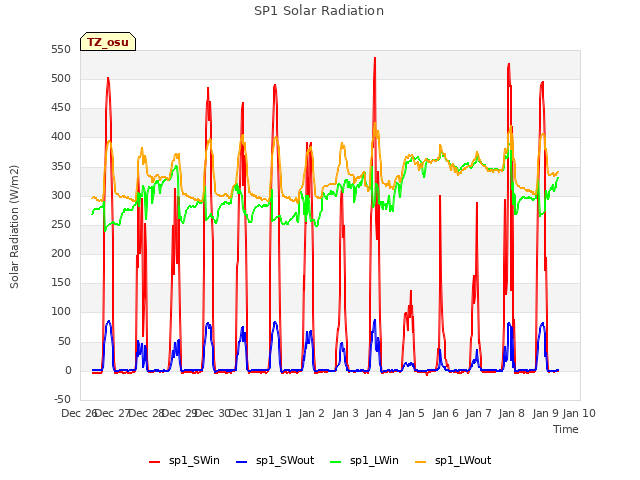Click the 250 y-axis value
The image size is (640, 480).
(61, 224)
